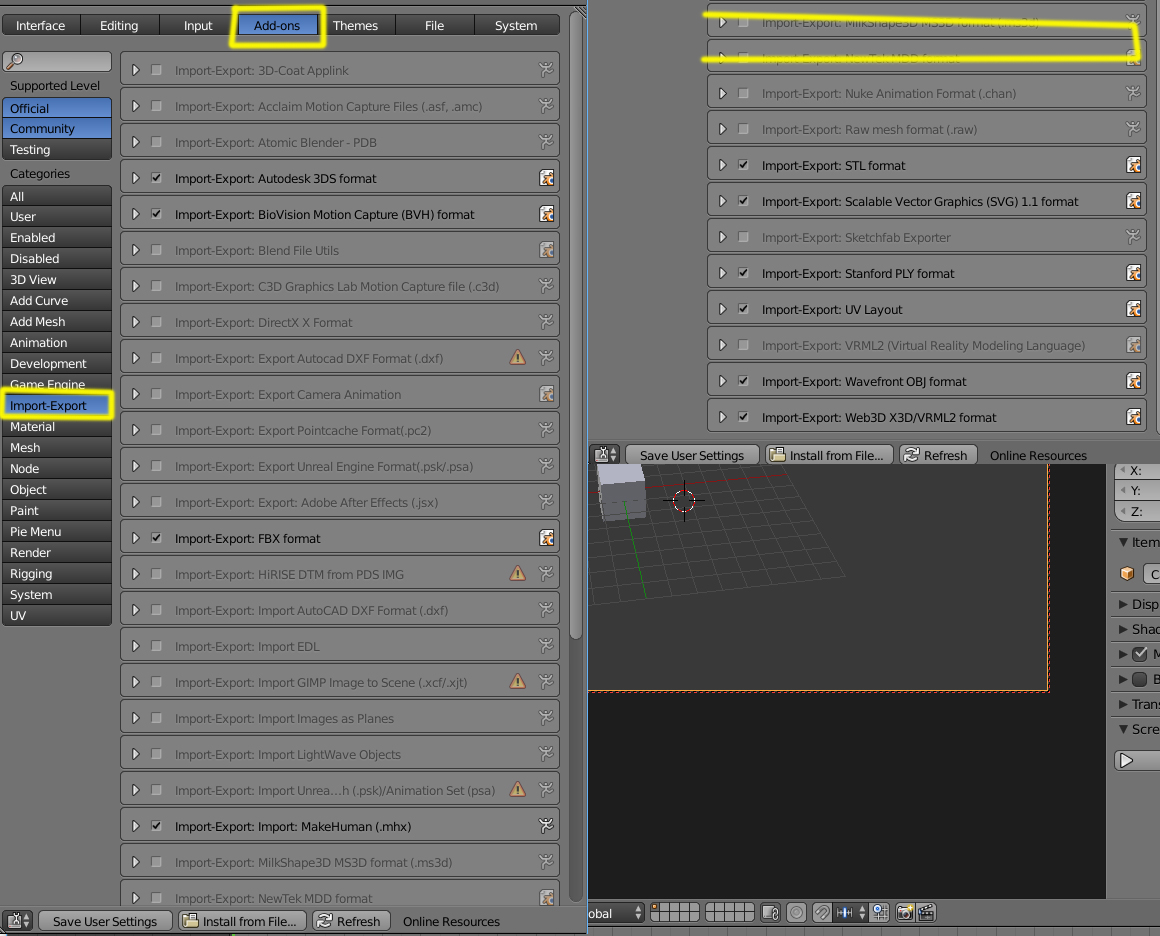
Task: Click the proportional editing circle icon
Action: [x=796, y=913]
